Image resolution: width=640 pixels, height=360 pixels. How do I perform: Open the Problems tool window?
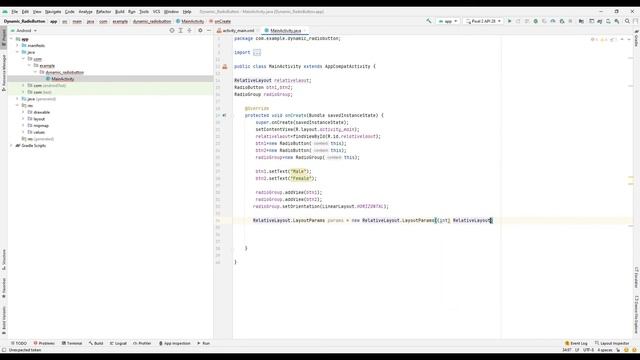[x=44, y=343]
